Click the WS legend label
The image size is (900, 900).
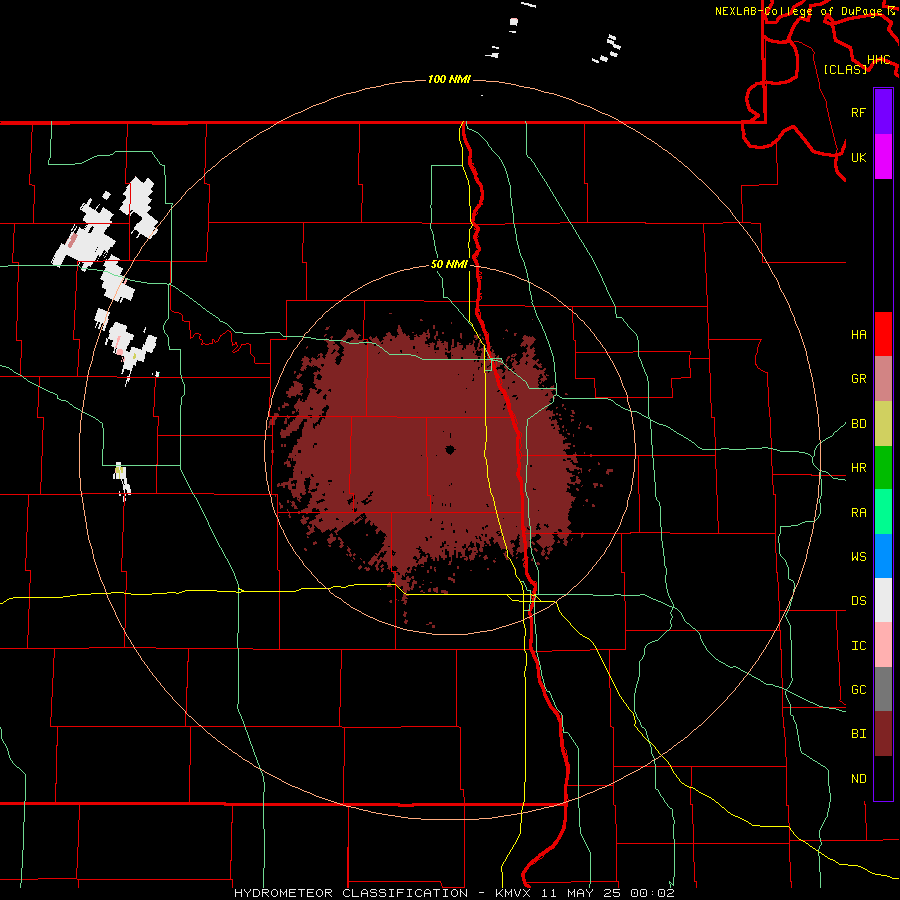(x=858, y=557)
